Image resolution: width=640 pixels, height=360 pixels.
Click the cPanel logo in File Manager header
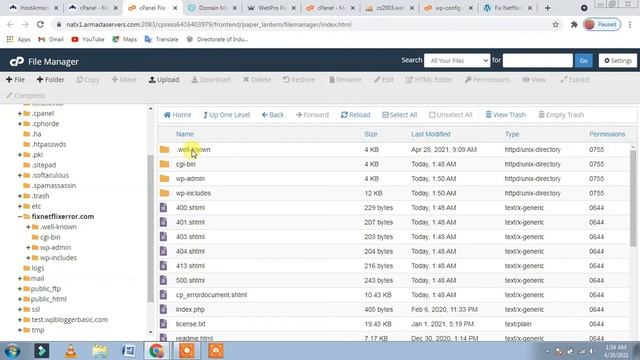17,62
